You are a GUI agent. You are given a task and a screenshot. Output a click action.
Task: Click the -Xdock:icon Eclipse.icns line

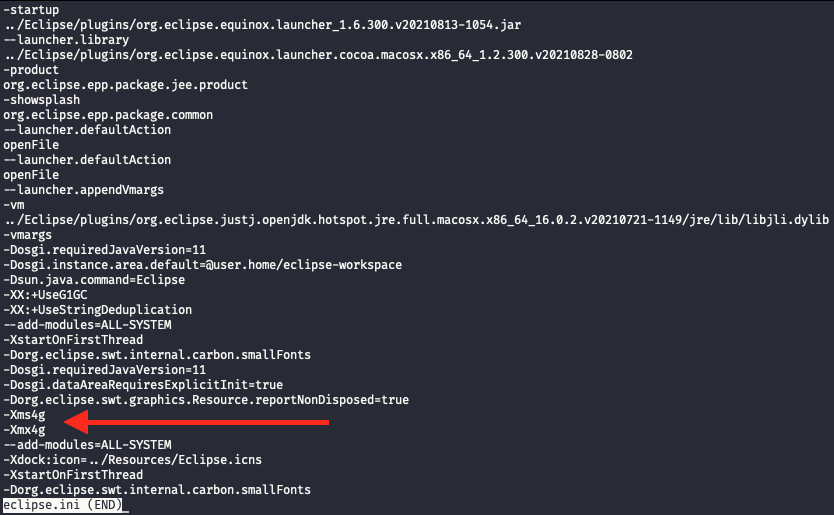tap(132, 460)
